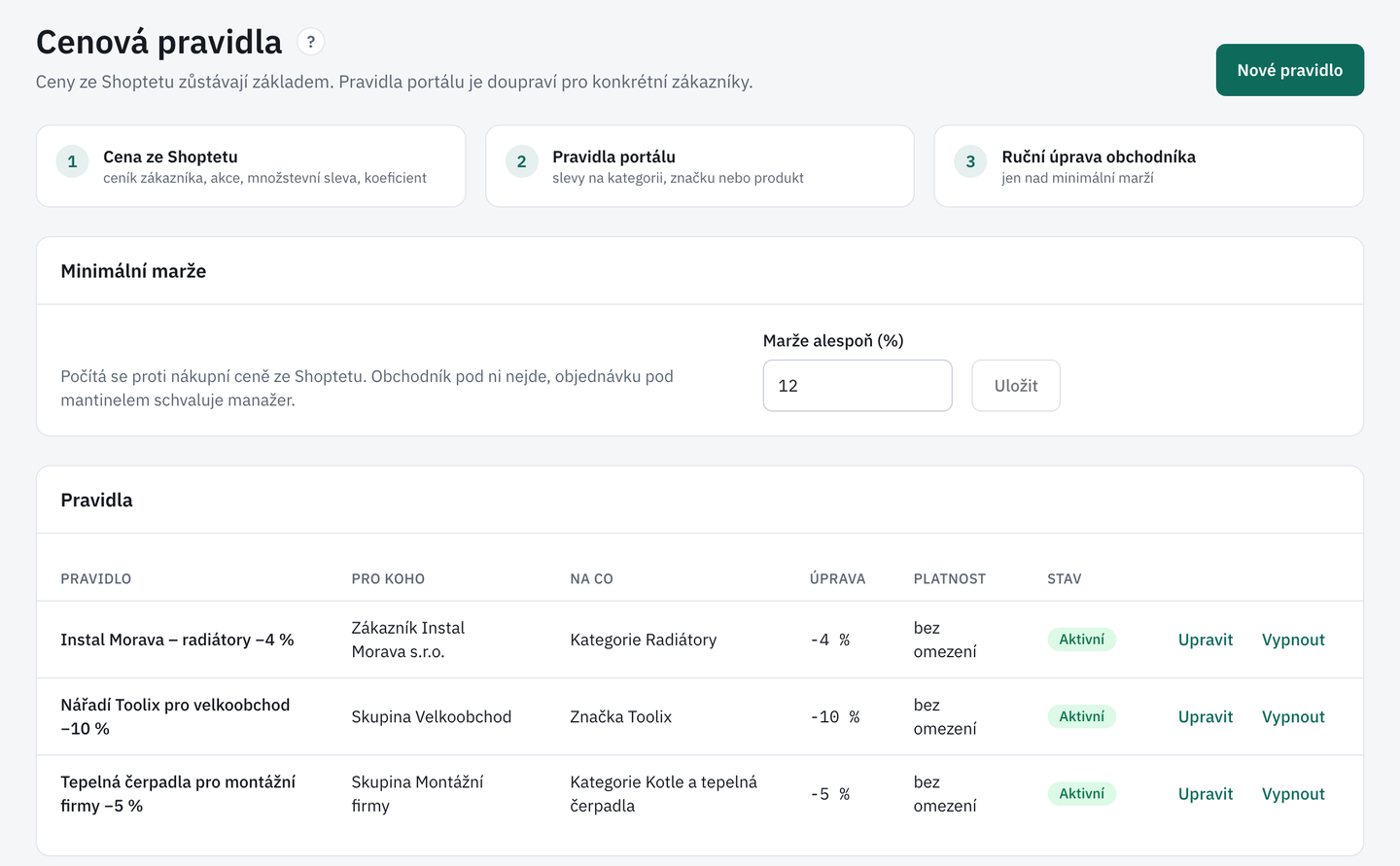This screenshot has width=1400, height=866.
Task: Click the help question mark icon
Action: coord(310,42)
